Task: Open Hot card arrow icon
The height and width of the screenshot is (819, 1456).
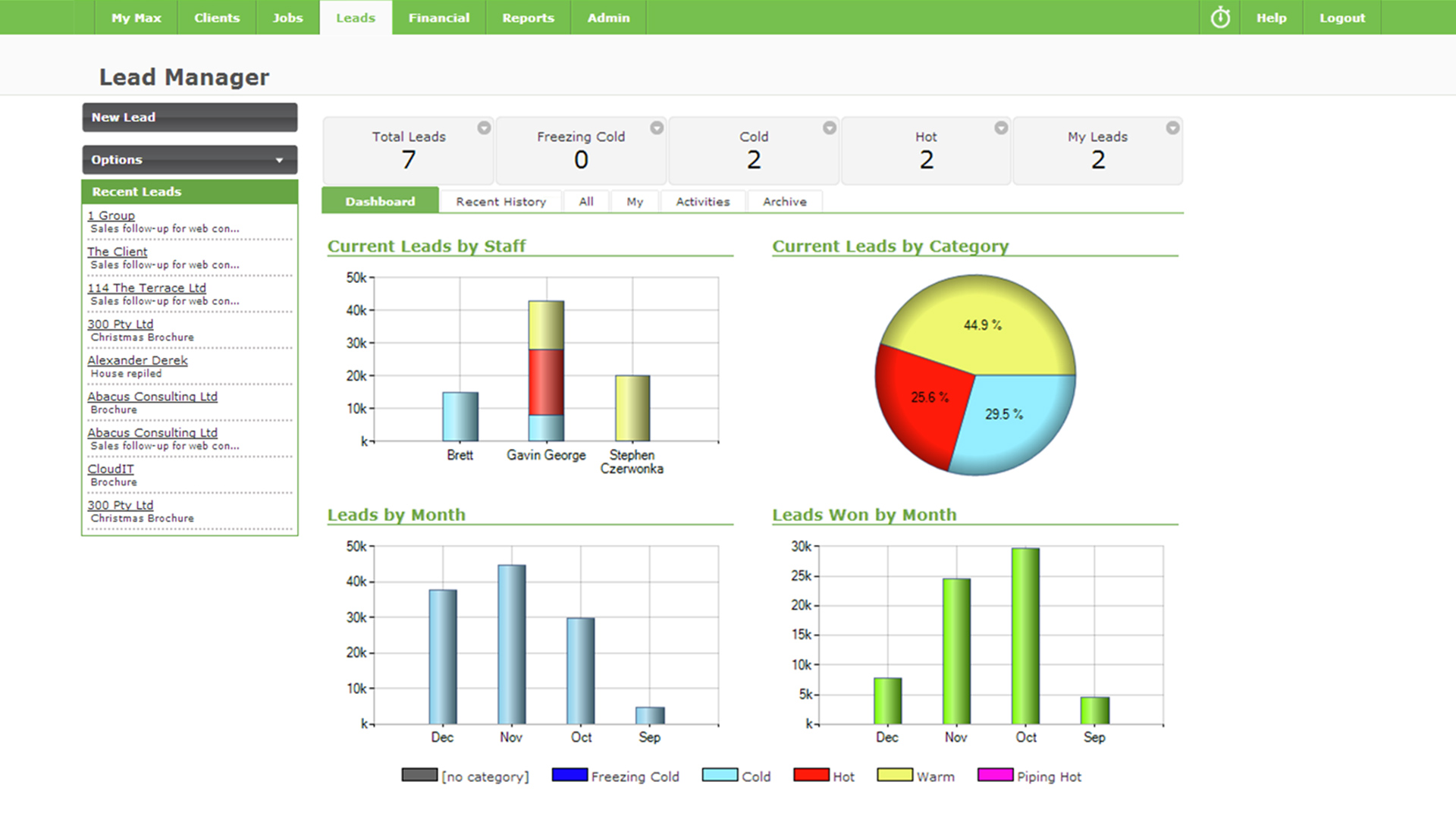Action: (1001, 128)
